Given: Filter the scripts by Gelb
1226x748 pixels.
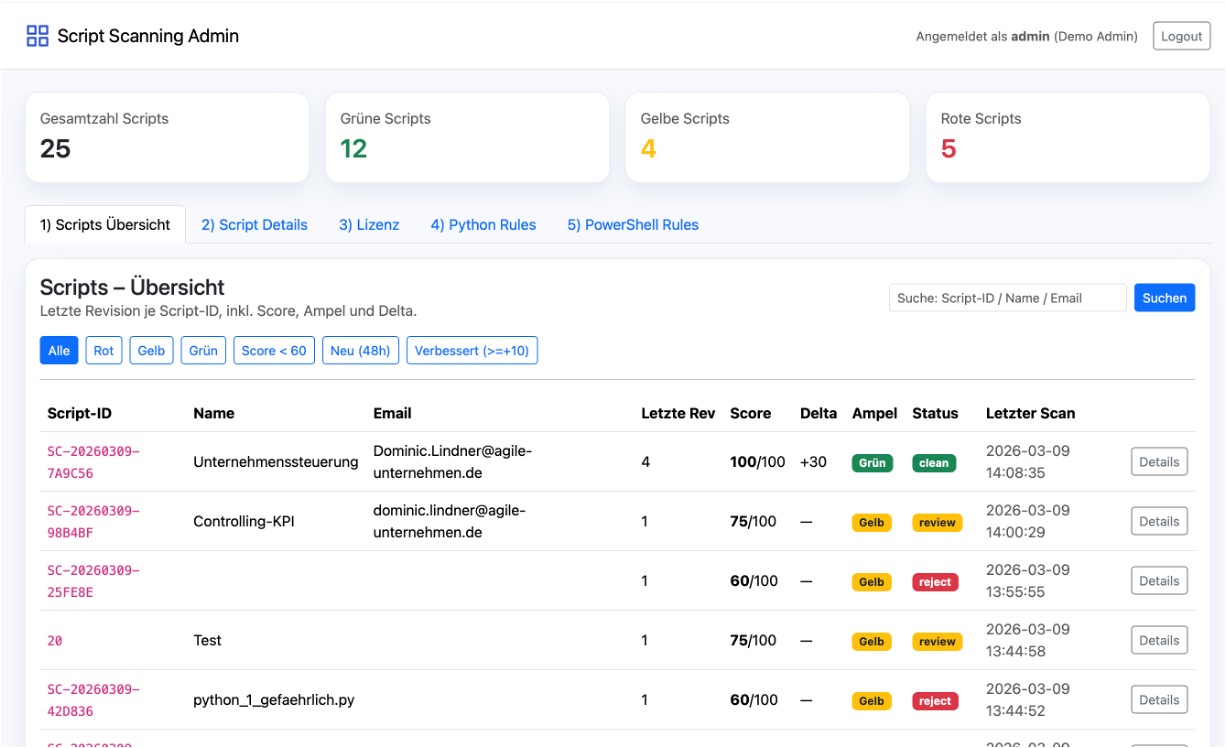Looking at the screenshot, I should point(151,351).
